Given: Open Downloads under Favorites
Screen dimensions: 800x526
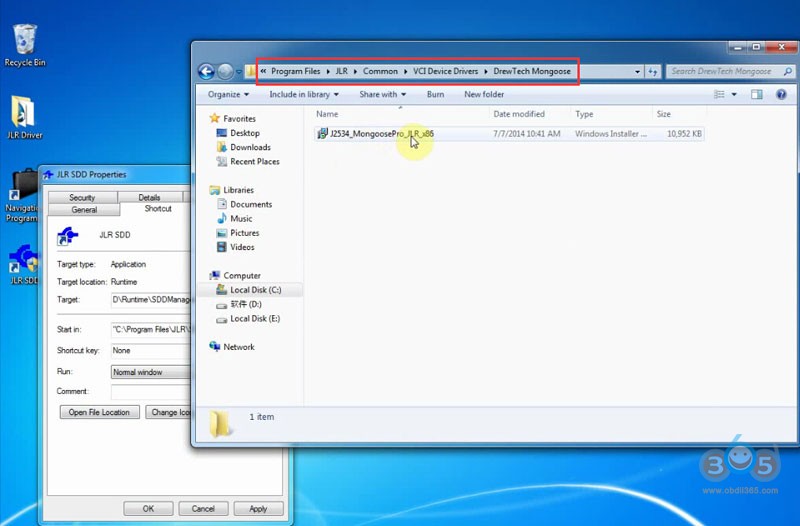Looking at the screenshot, I should [x=250, y=147].
